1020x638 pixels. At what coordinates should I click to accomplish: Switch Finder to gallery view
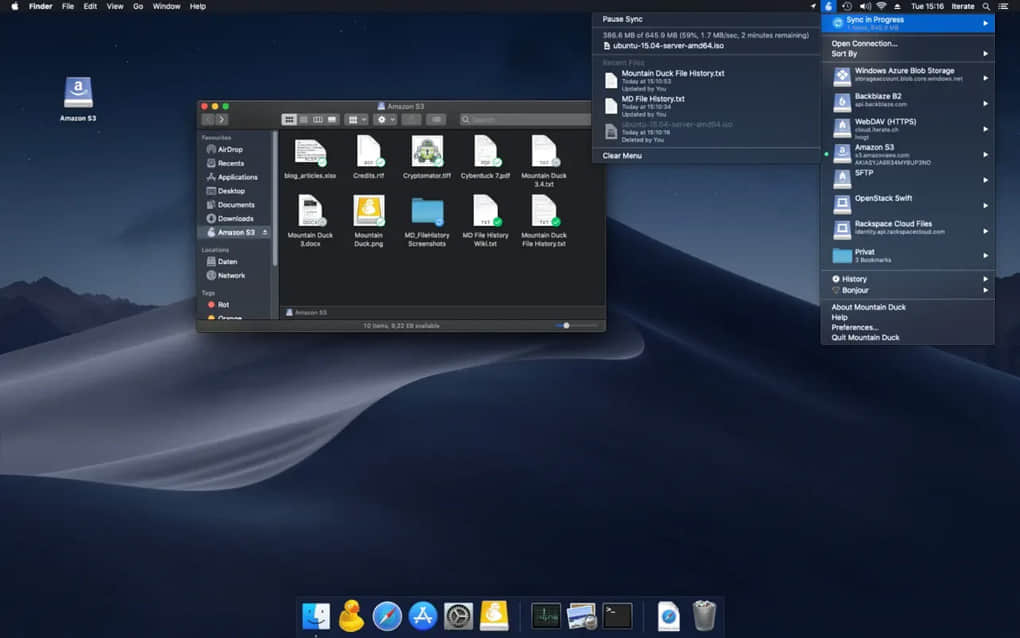331,119
